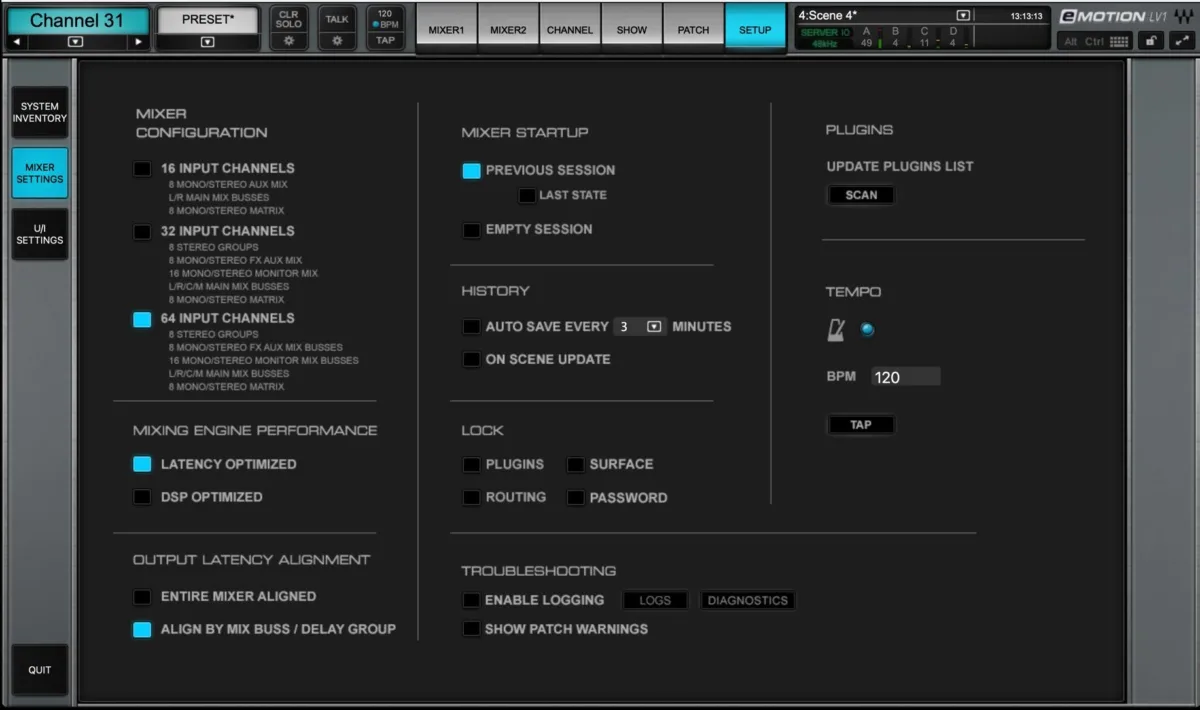Open the TALK gear settings
Image resolution: width=1200 pixels, height=710 pixels.
click(337, 41)
